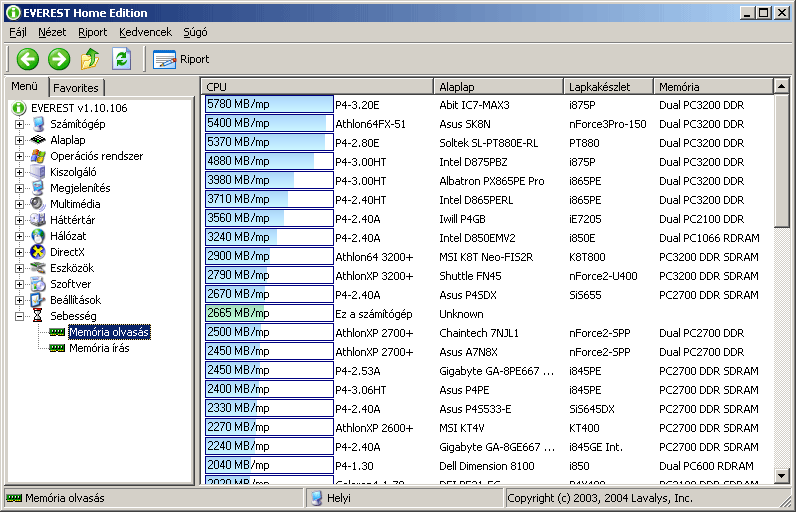This screenshot has height=512, width=796.
Task: Click the Háttértár storage icon
Action: pos(38,220)
